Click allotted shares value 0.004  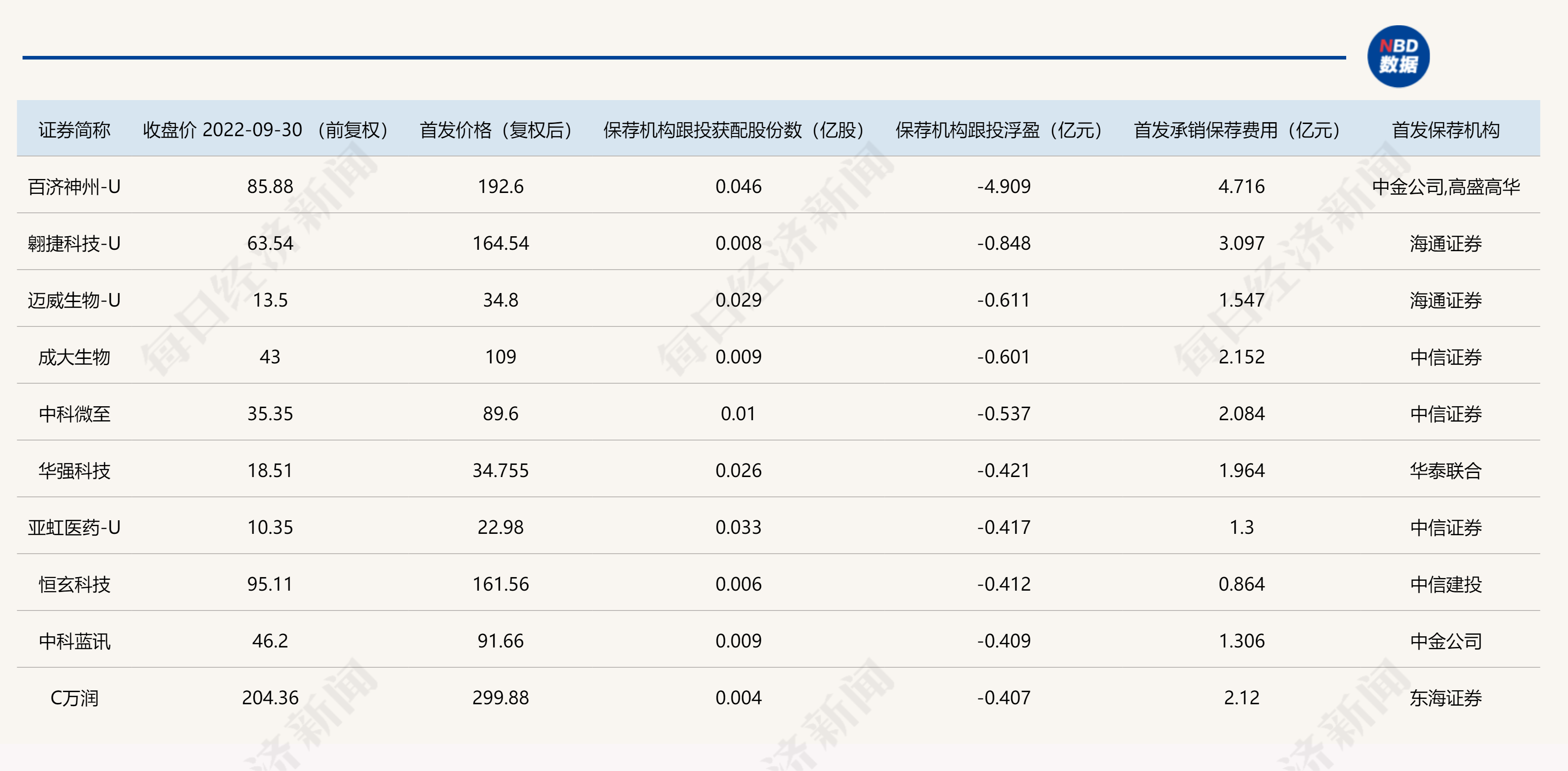tap(738, 698)
